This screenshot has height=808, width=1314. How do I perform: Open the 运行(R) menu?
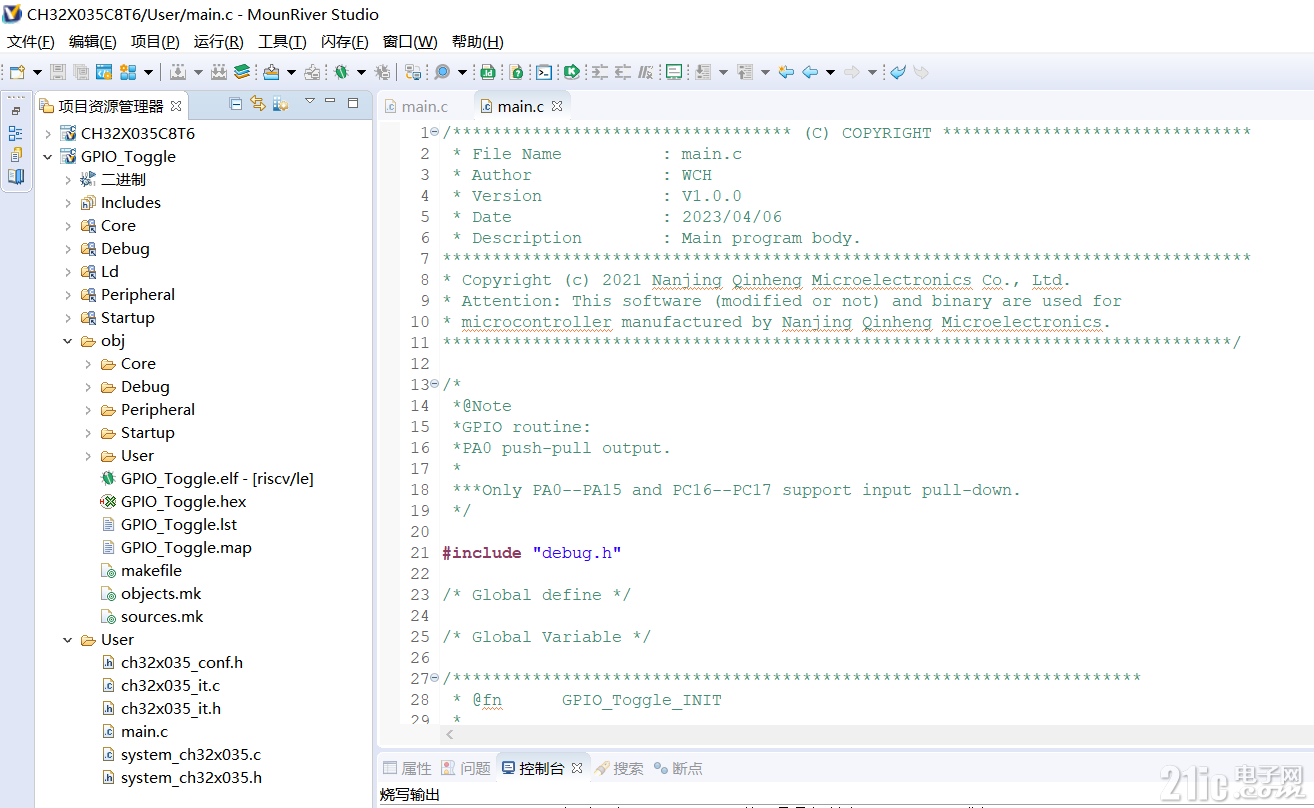pyautogui.click(x=218, y=42)
